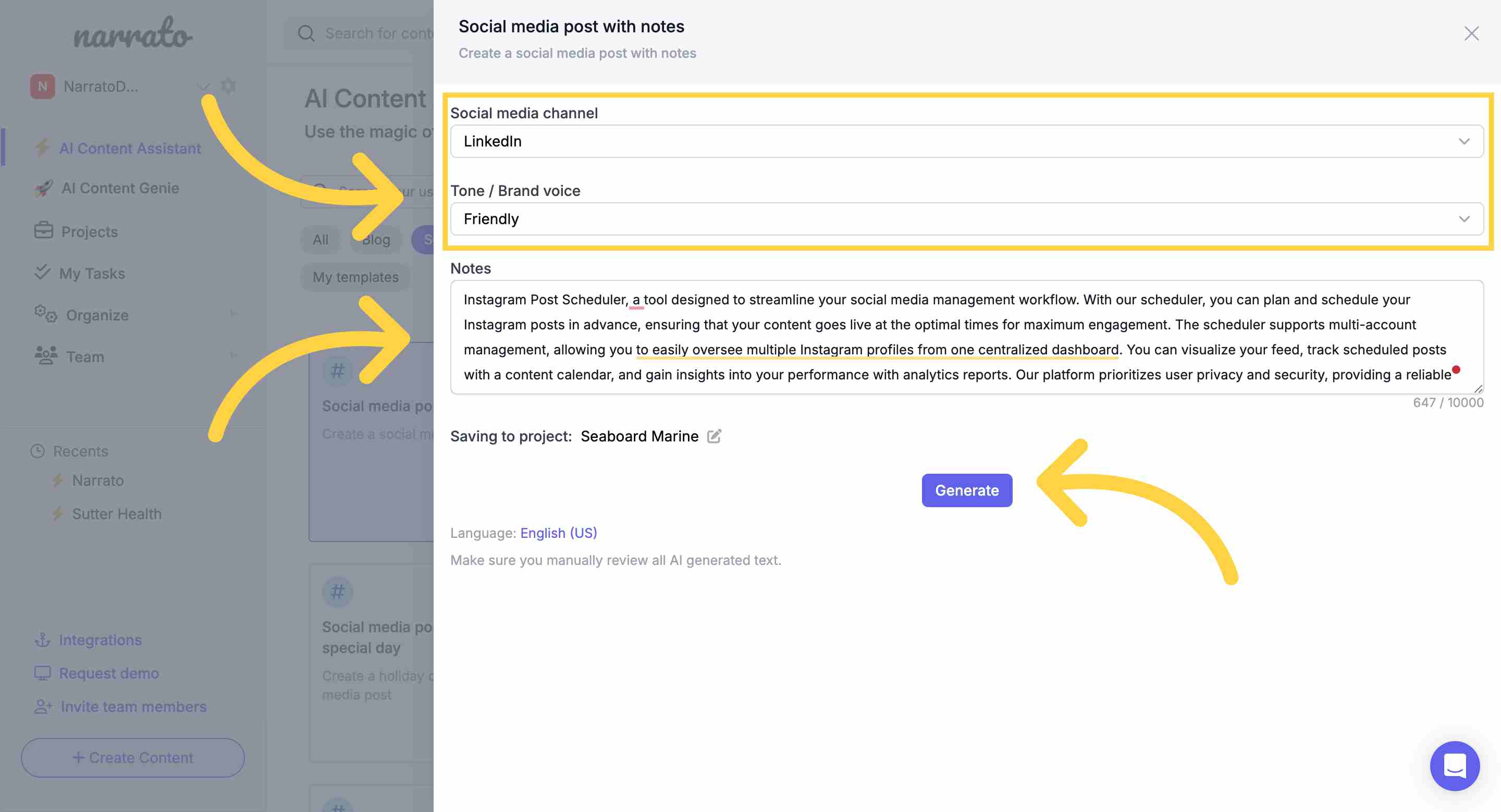Click the search magnifier icon

point(306,34)
